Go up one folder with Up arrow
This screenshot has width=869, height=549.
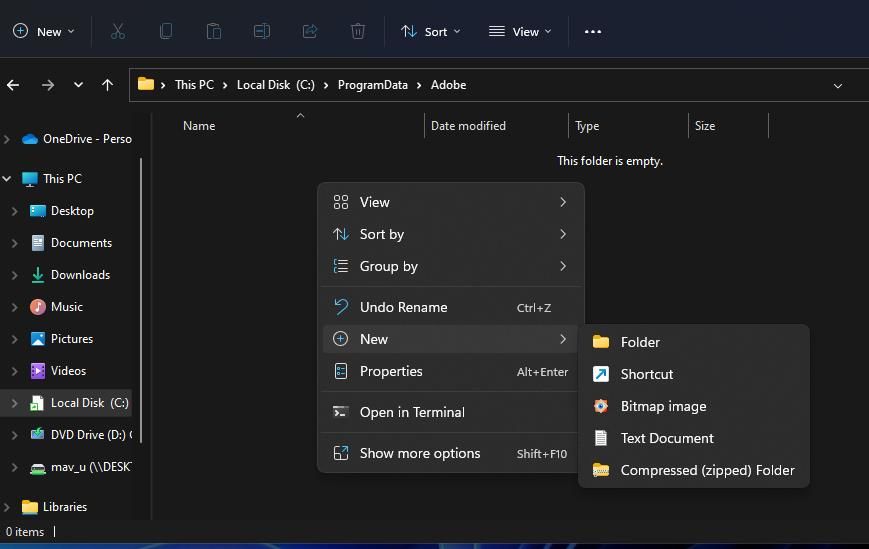click(x=107, y=85)
